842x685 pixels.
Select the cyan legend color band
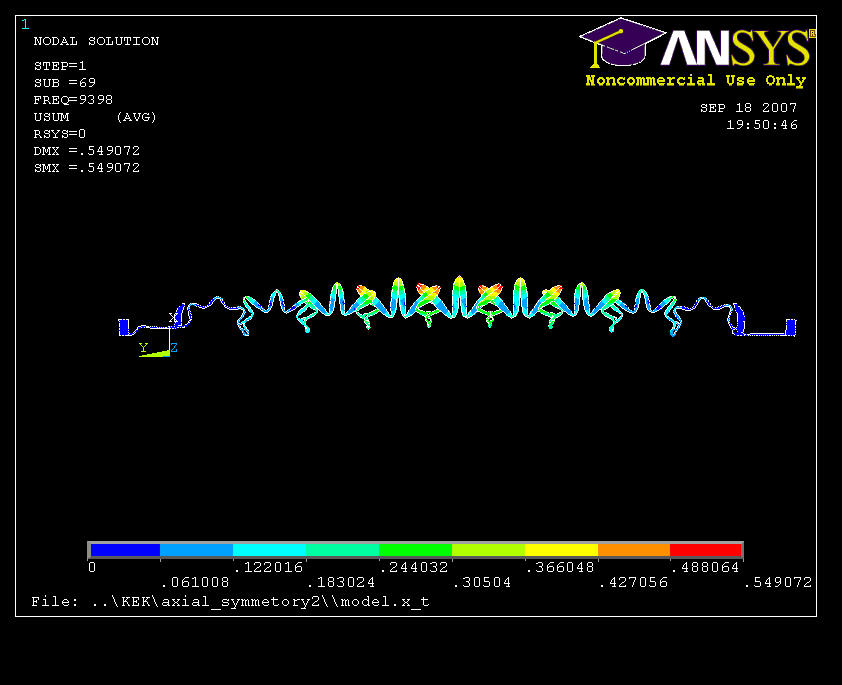tap(270, 550)
